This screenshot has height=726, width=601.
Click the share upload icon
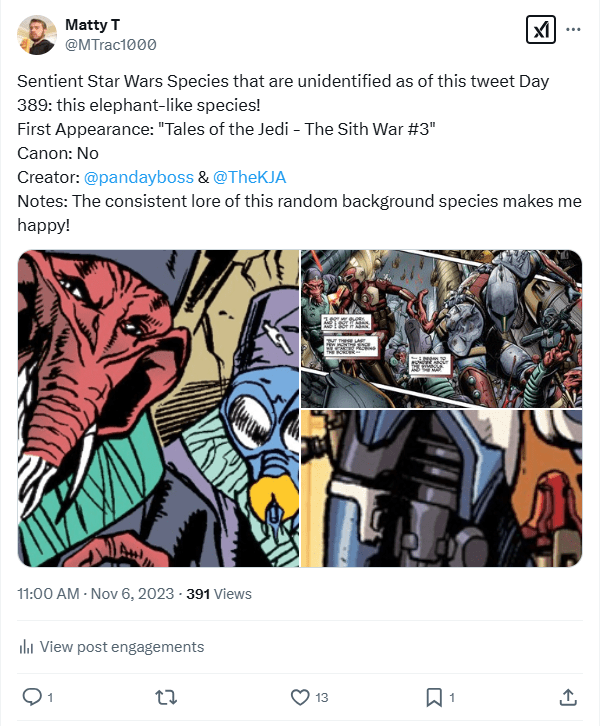[x=567, y=696]
